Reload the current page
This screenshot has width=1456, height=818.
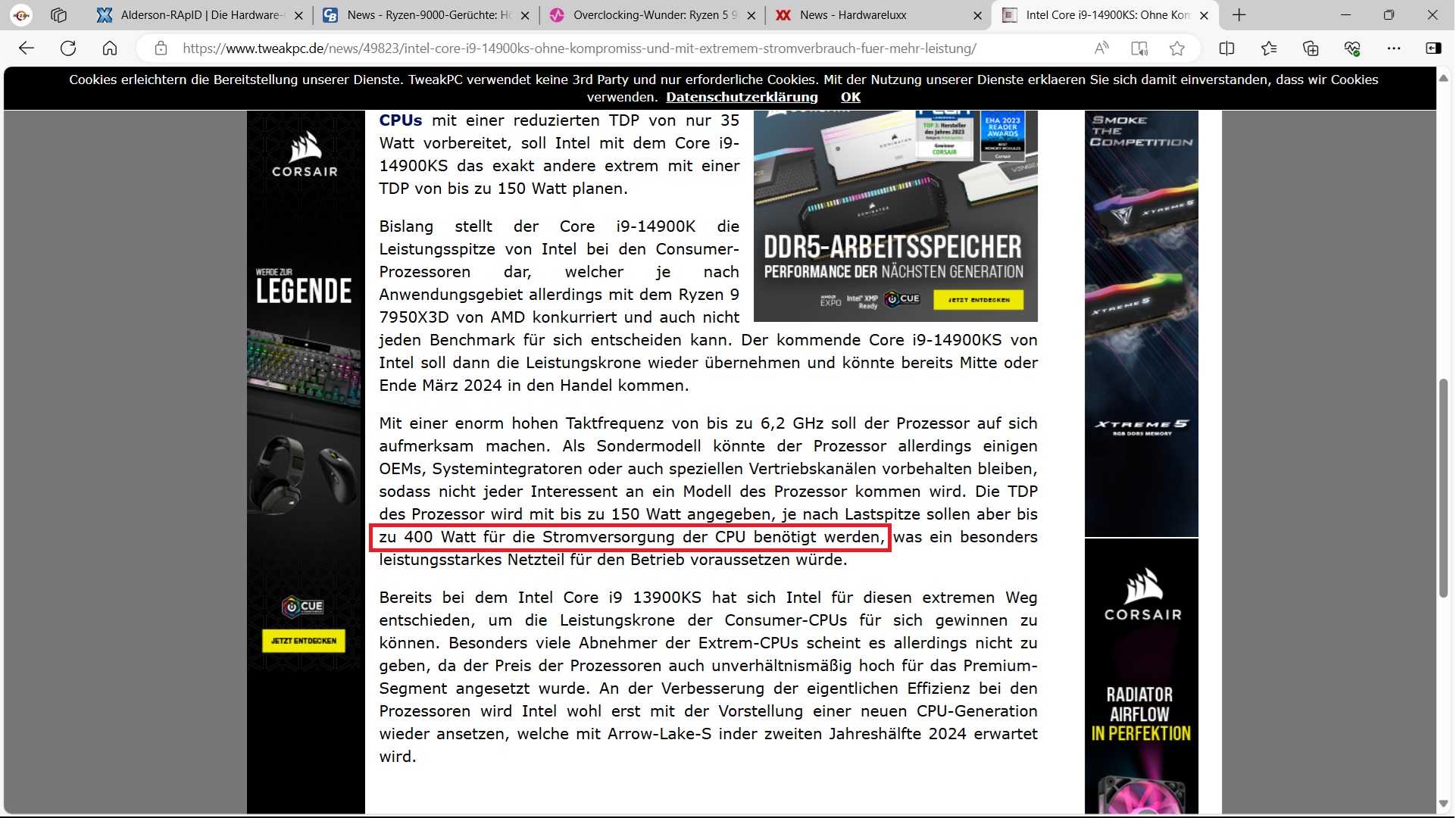[68, 48]
